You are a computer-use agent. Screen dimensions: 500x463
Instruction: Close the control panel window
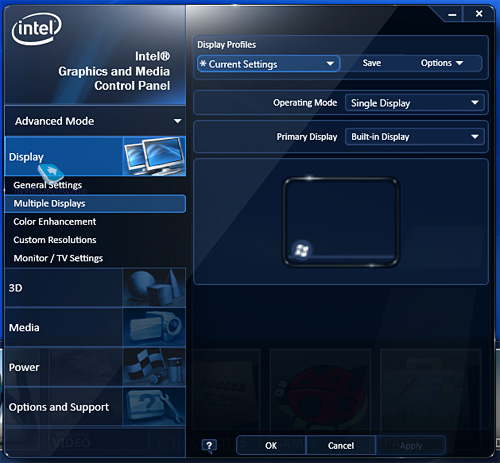[x=479, y=14]
